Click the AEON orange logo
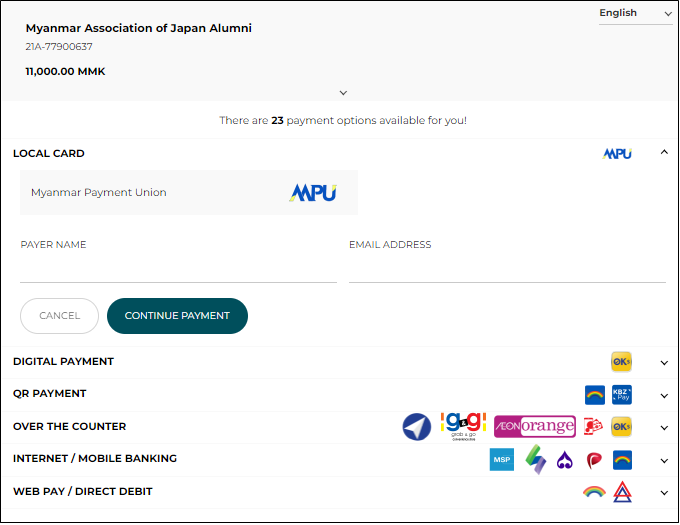Image resolution: width=680 pixels, height=525 pixels. click(535, 427)
